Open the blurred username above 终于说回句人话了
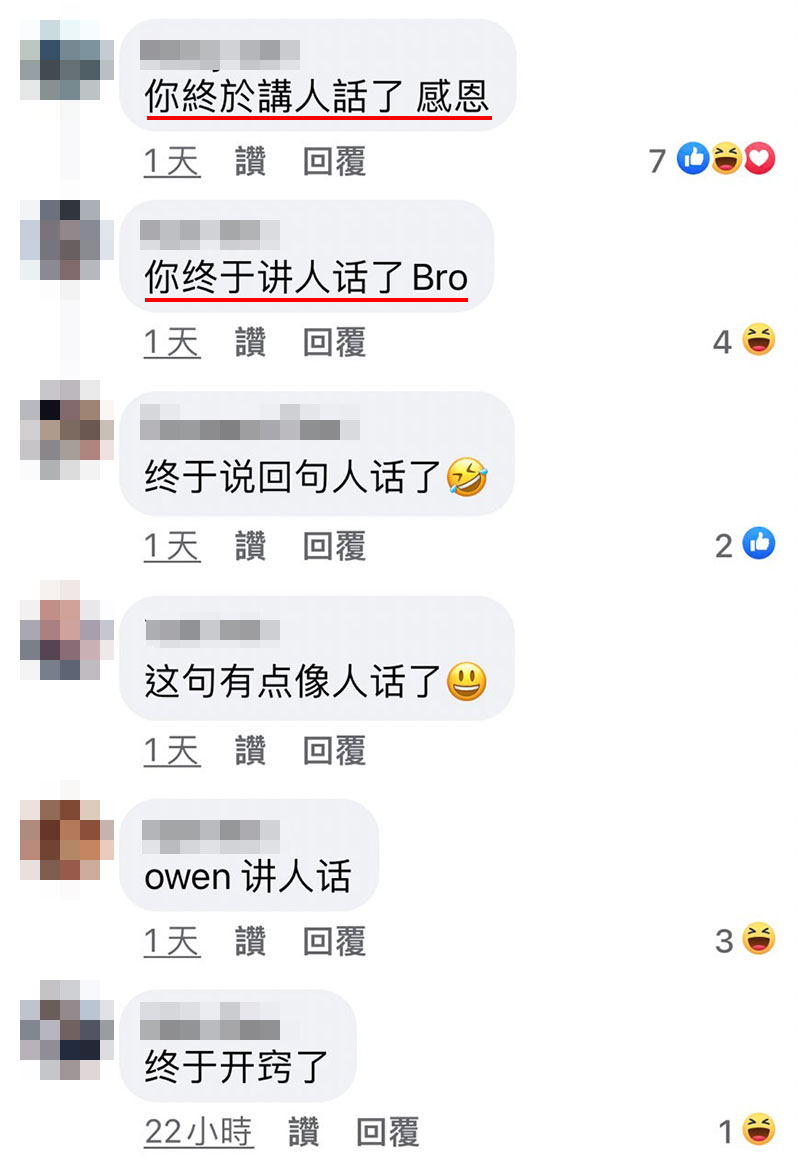 [250, 422]
